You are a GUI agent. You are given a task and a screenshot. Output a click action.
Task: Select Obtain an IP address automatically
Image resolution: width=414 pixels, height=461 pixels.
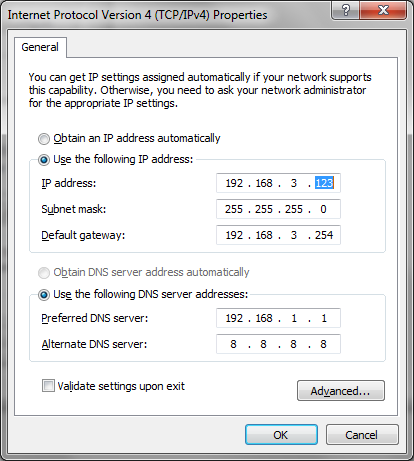(x=44, y=139)
